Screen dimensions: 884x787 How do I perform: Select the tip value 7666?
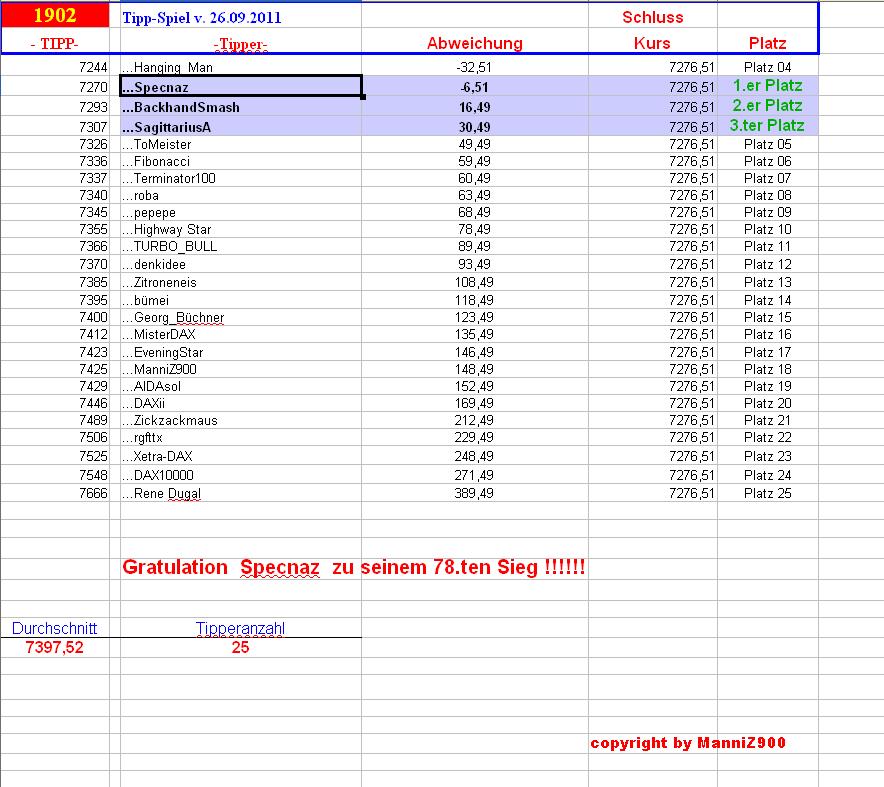pos(93,493)
